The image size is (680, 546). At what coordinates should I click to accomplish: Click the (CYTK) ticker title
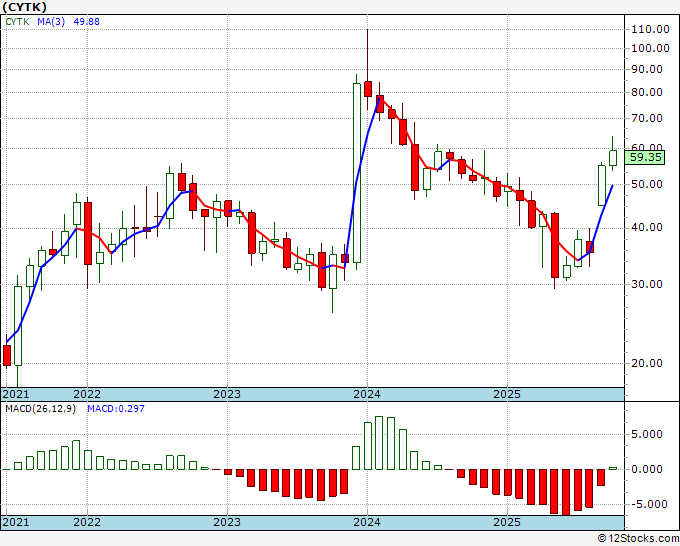tap(25, 6)
